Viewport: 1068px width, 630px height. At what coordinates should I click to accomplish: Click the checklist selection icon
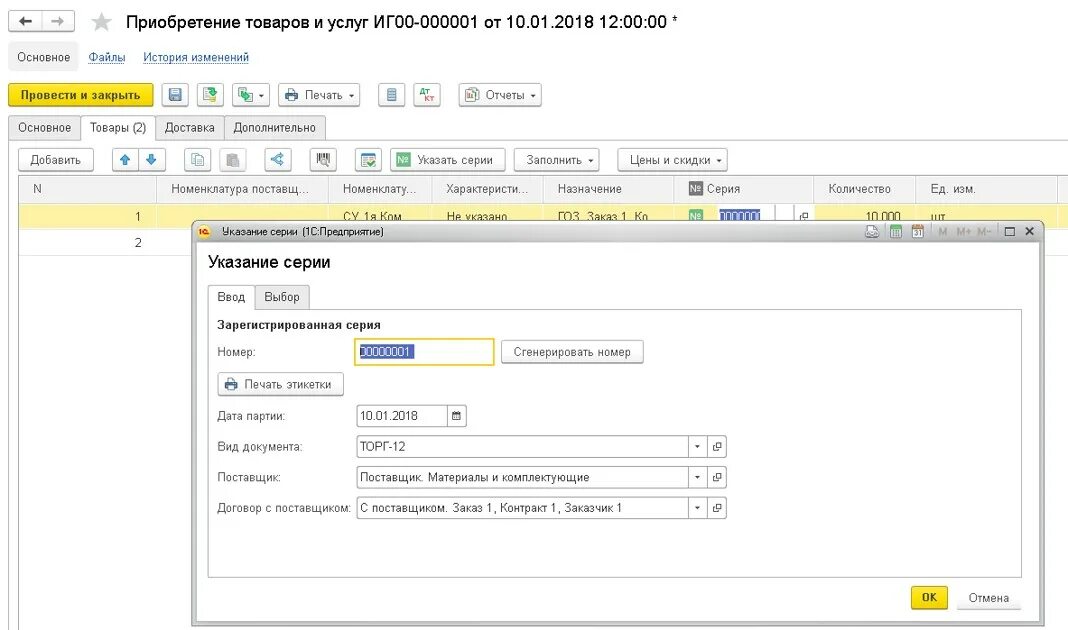[368, 160]
